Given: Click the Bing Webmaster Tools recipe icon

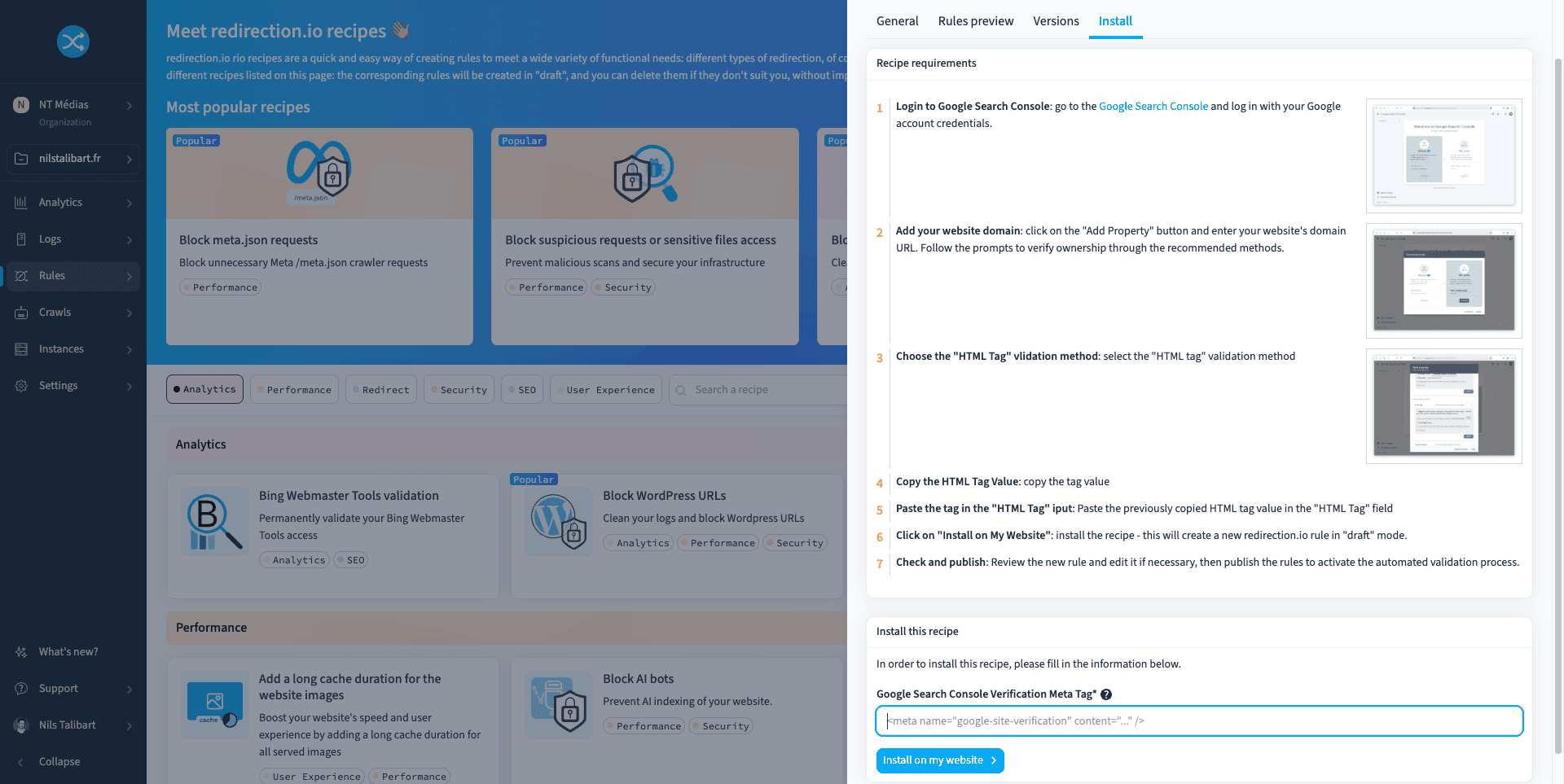Looking at the screenshot, I should pos(215,522).
